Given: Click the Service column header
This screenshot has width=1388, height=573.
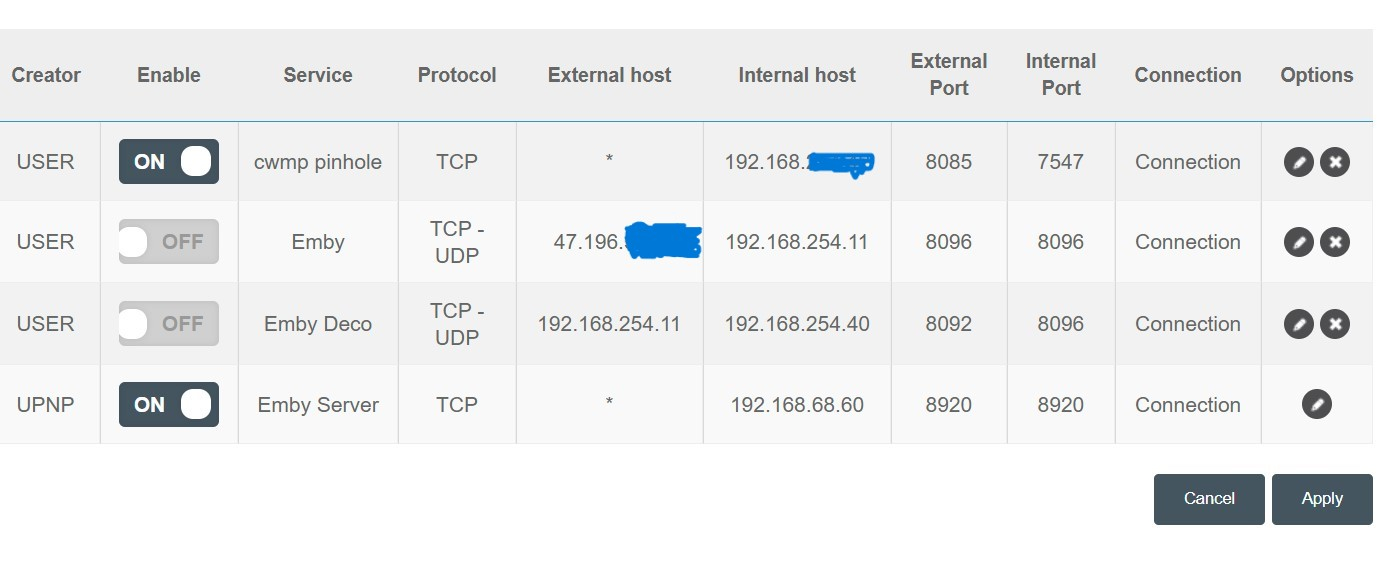Looking at the screenshot, I should (318, 75).
